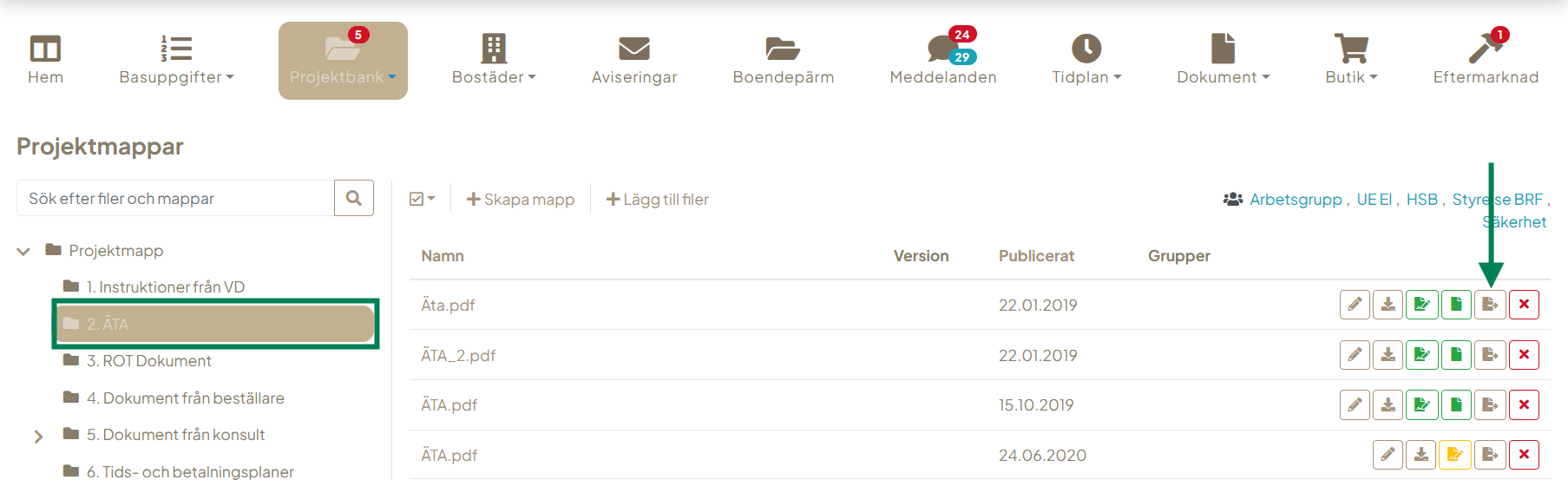This screenshot has height=480, width=1568.
Task: Delete the ÄTA.pdf dated 15.10.2019
Action: point(1524,405)
